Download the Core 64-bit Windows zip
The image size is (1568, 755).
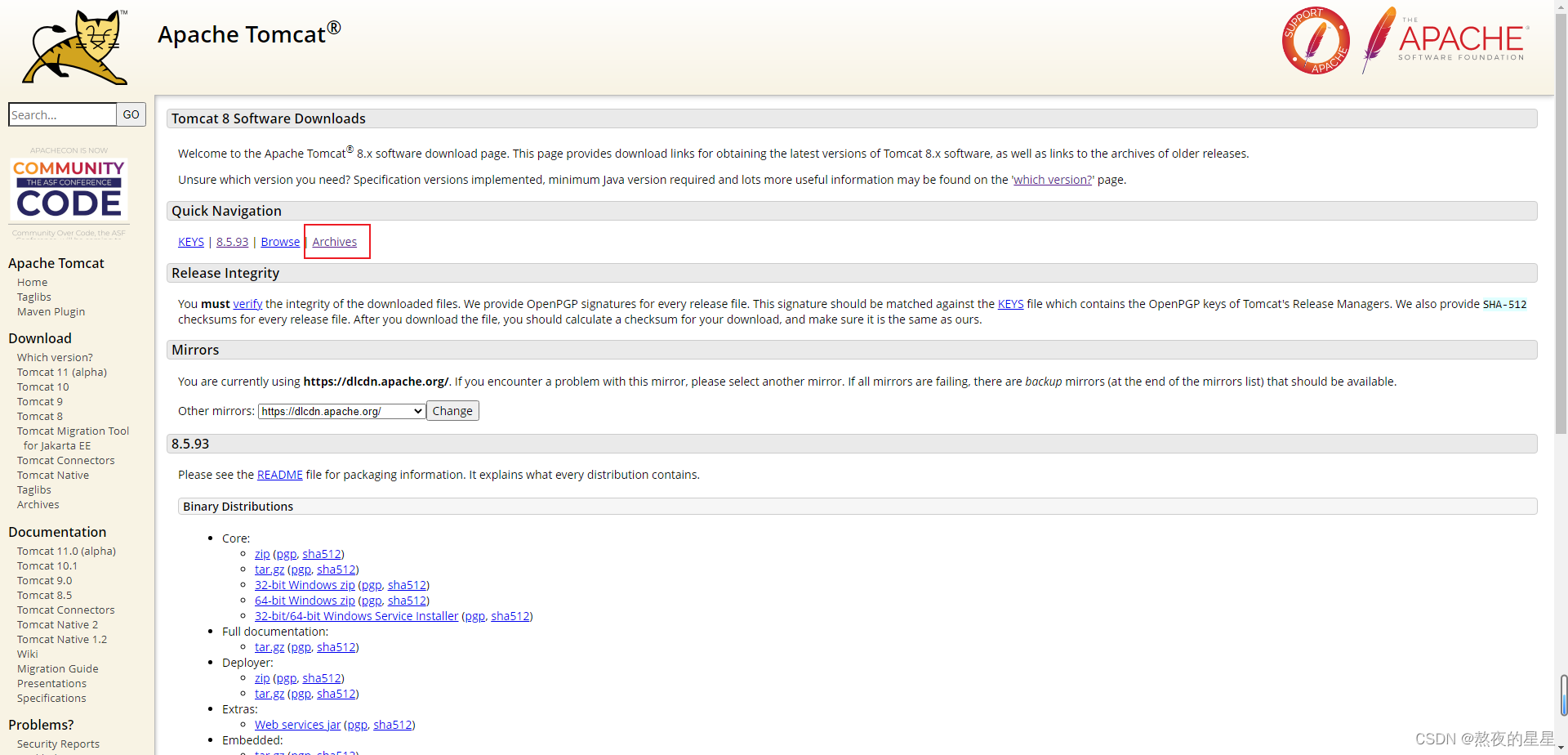[x=305, y=601]
